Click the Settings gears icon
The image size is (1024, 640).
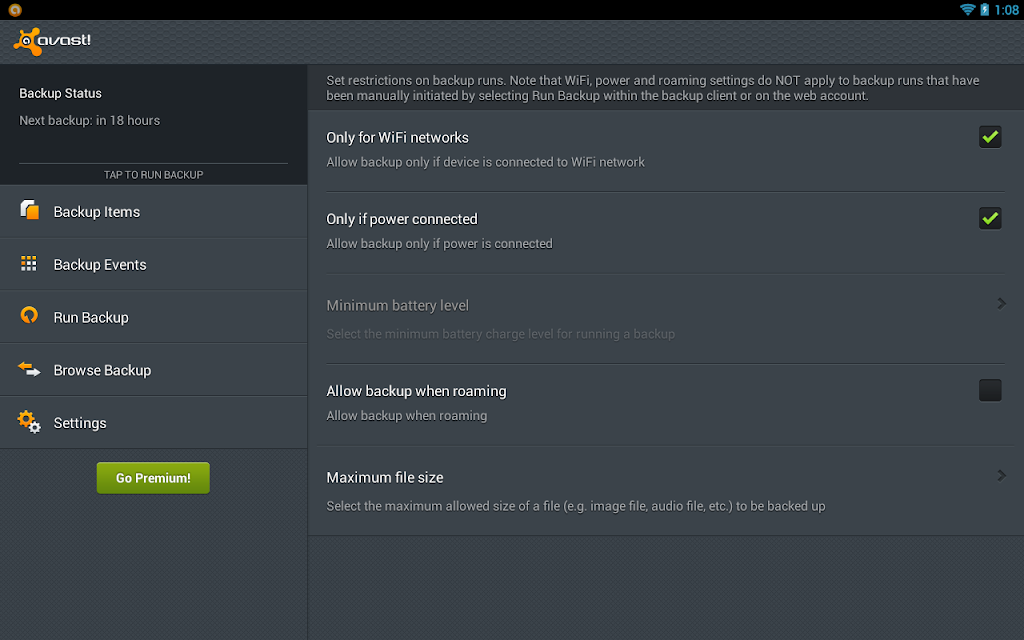(29, 422)
